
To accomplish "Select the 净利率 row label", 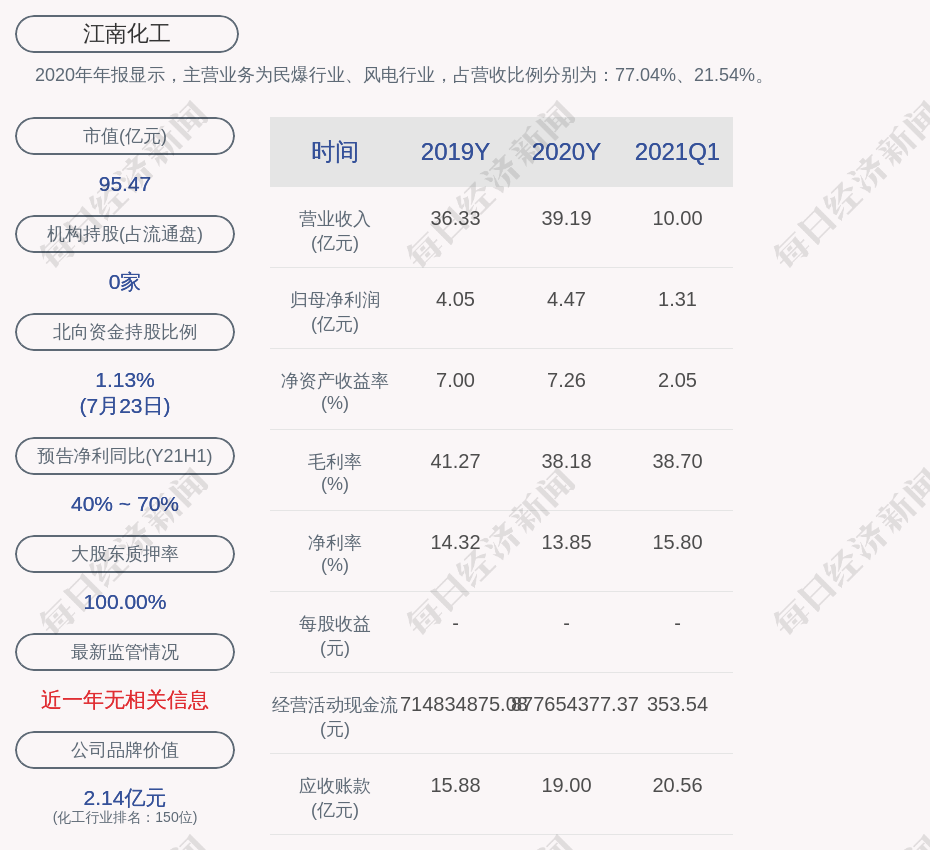I will coord(335,554).
